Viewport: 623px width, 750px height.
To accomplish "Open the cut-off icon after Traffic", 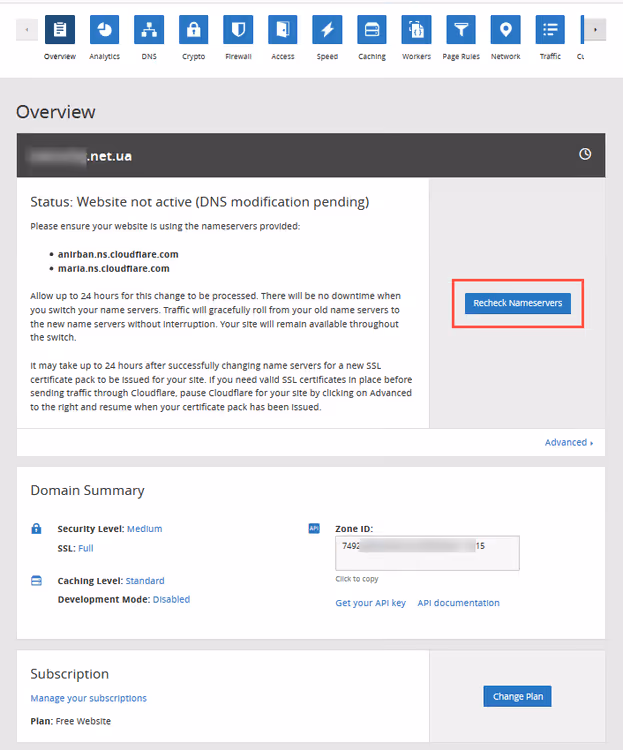I will pos(582,30).
